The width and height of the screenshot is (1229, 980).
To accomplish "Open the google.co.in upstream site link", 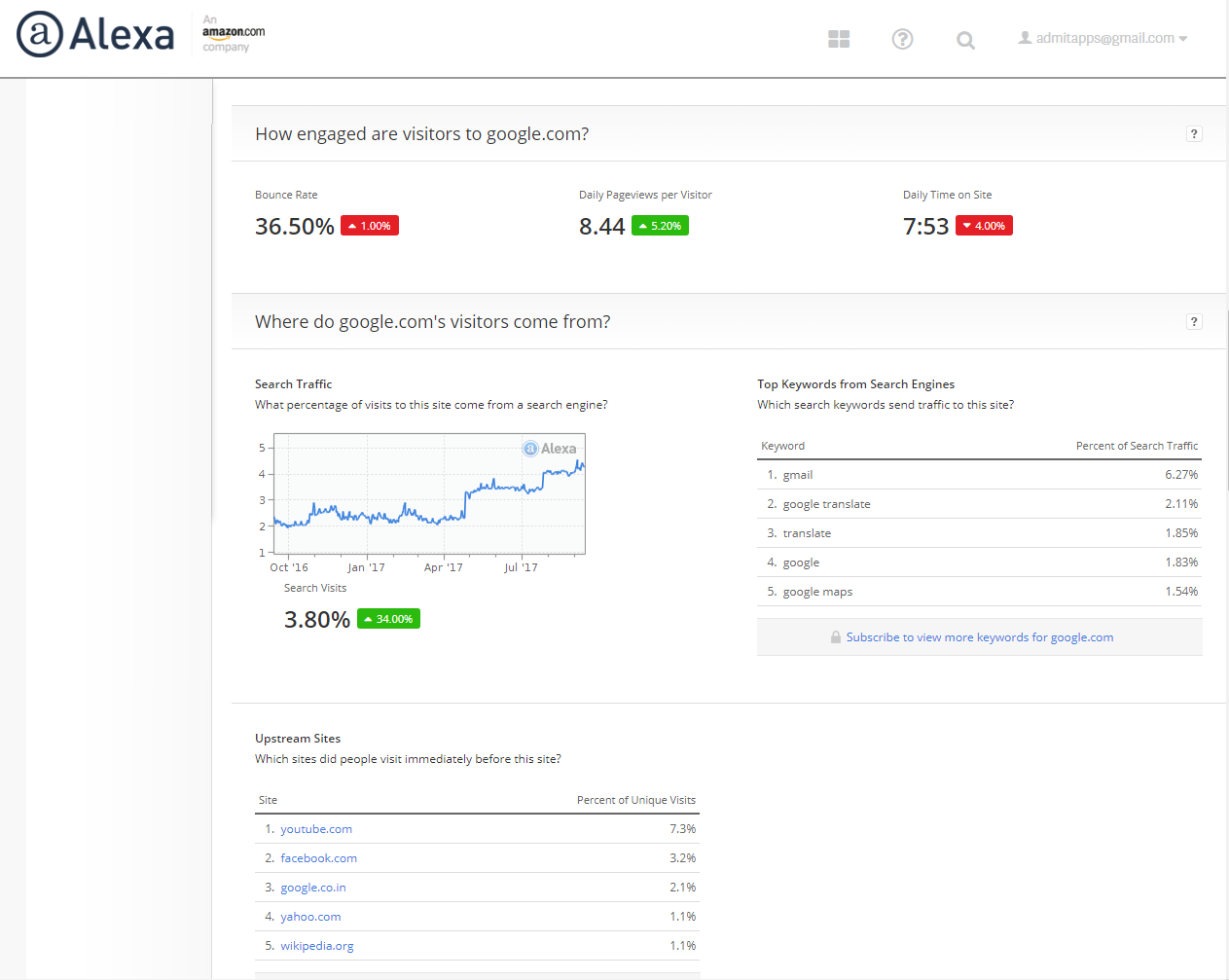I will (x=312, y=888).
